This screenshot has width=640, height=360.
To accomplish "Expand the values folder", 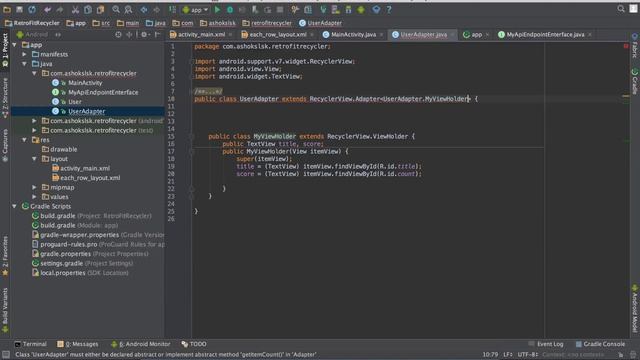I will pos(34,197).
